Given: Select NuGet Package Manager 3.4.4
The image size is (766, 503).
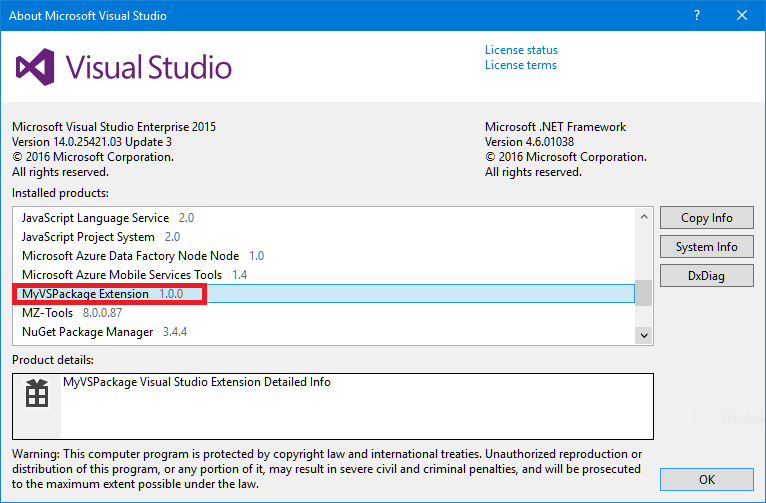Looking at the screenshot, I should coord(324,332).
